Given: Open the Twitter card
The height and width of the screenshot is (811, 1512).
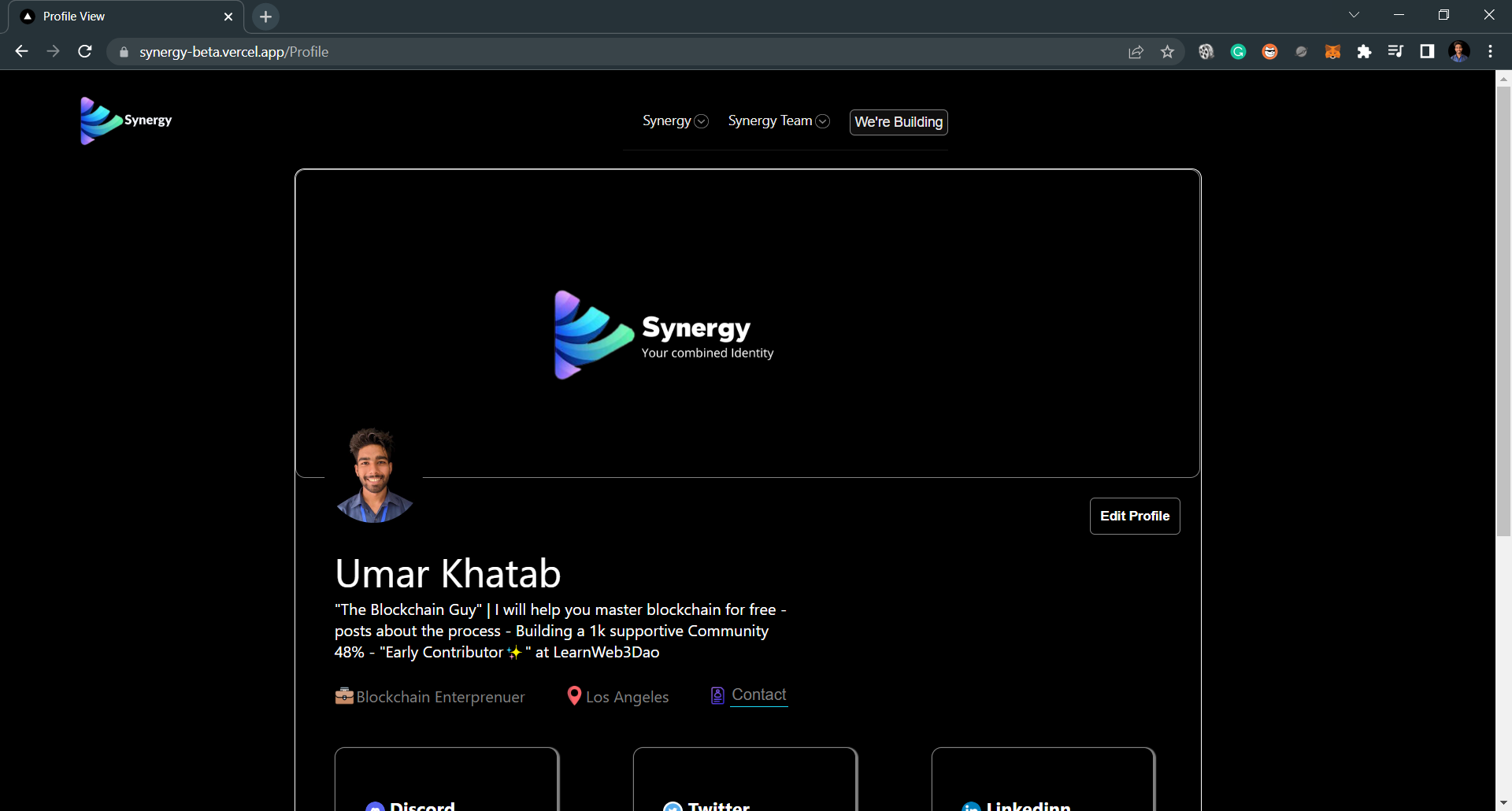Looking at the screenshot, I should pos(745,780).
